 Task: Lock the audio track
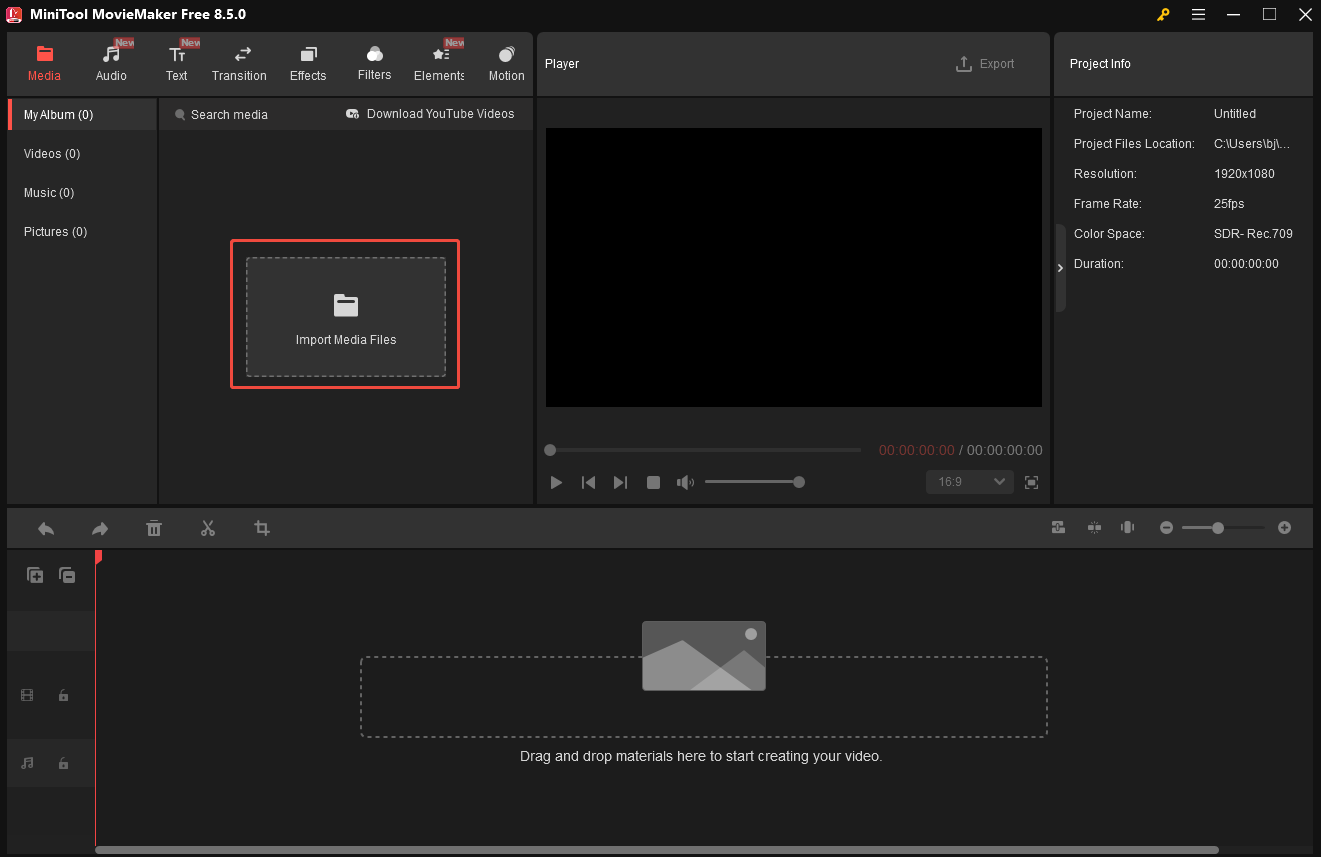(x=63, y=763)
